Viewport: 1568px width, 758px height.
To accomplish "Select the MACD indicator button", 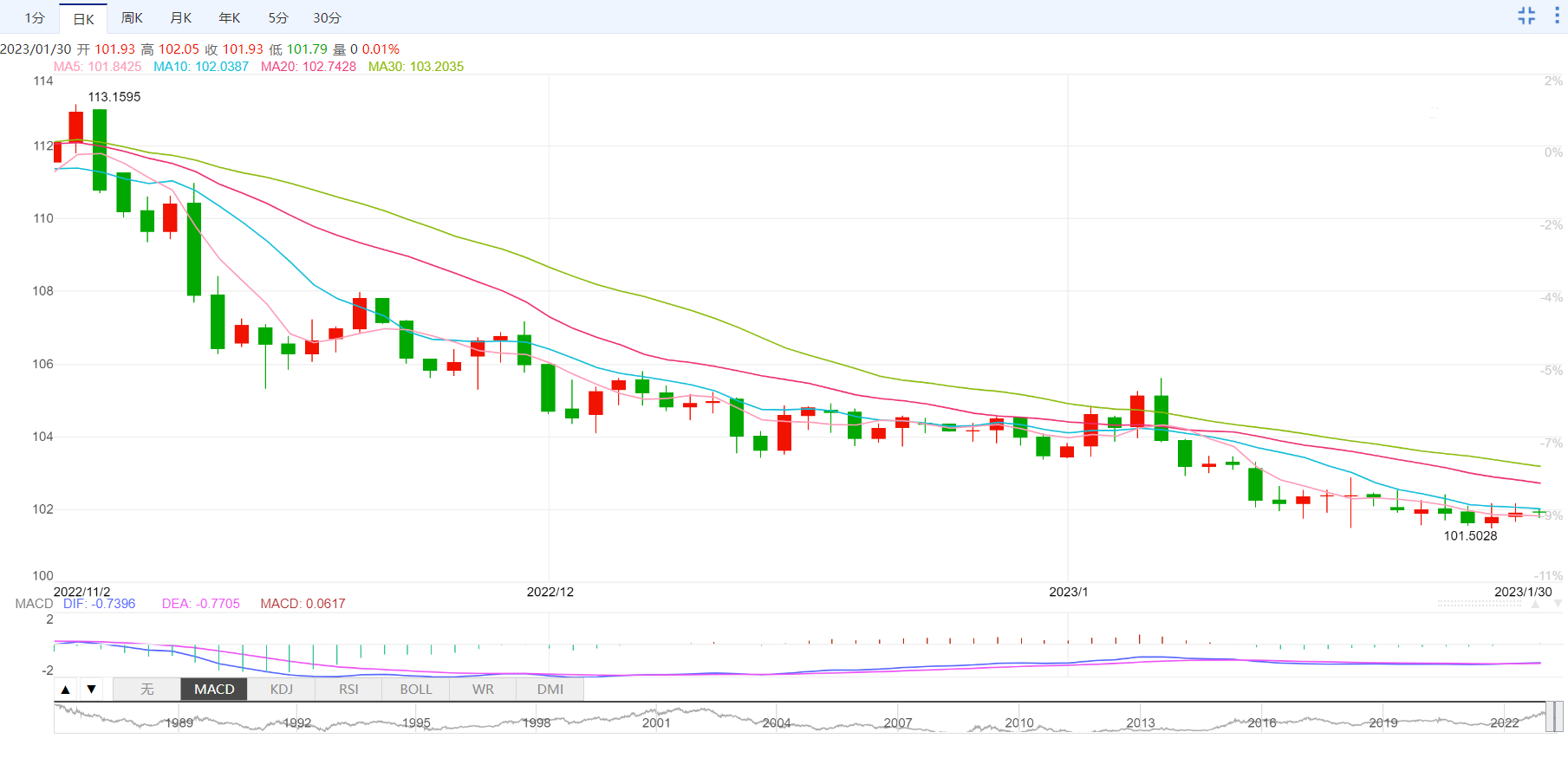I will click(x=214, y=690).
